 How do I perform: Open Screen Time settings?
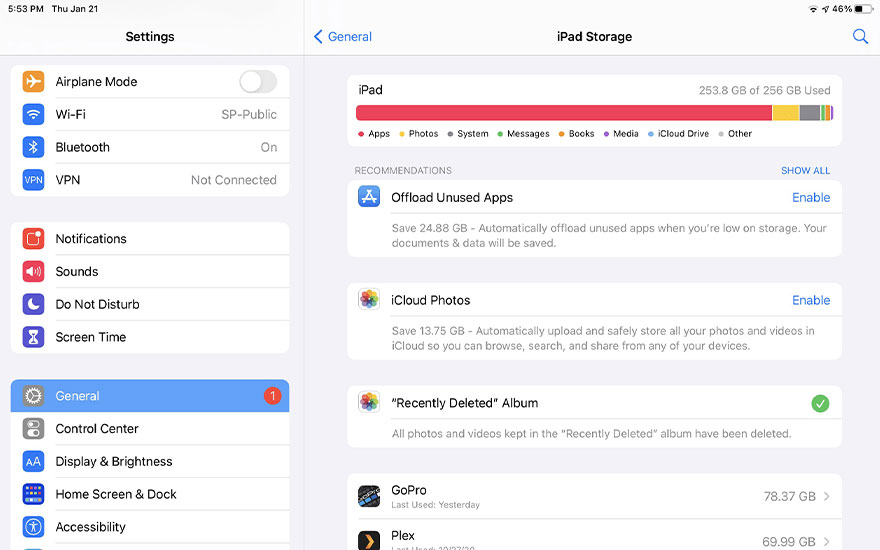[150, 337]
